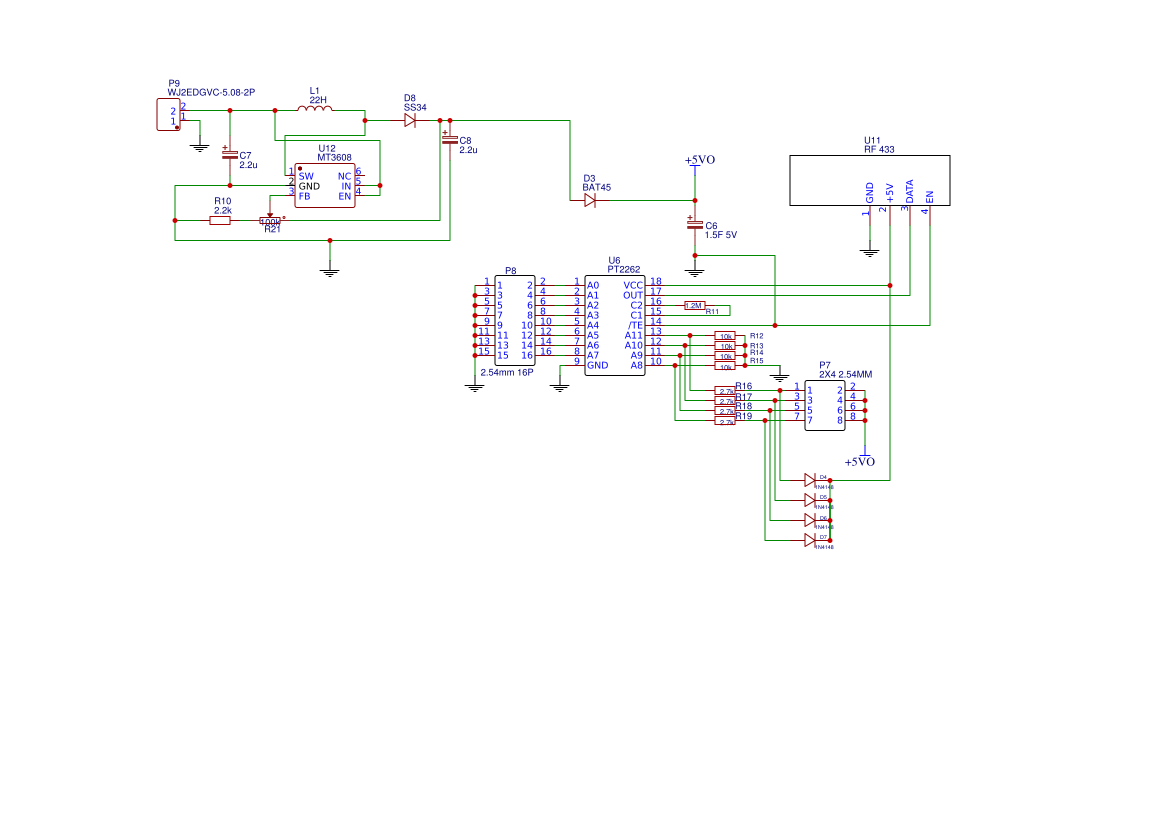Pick the C8 capacitor symbol
The height and width of the screenshot is (827, 1169).
(x=450, y=140)
